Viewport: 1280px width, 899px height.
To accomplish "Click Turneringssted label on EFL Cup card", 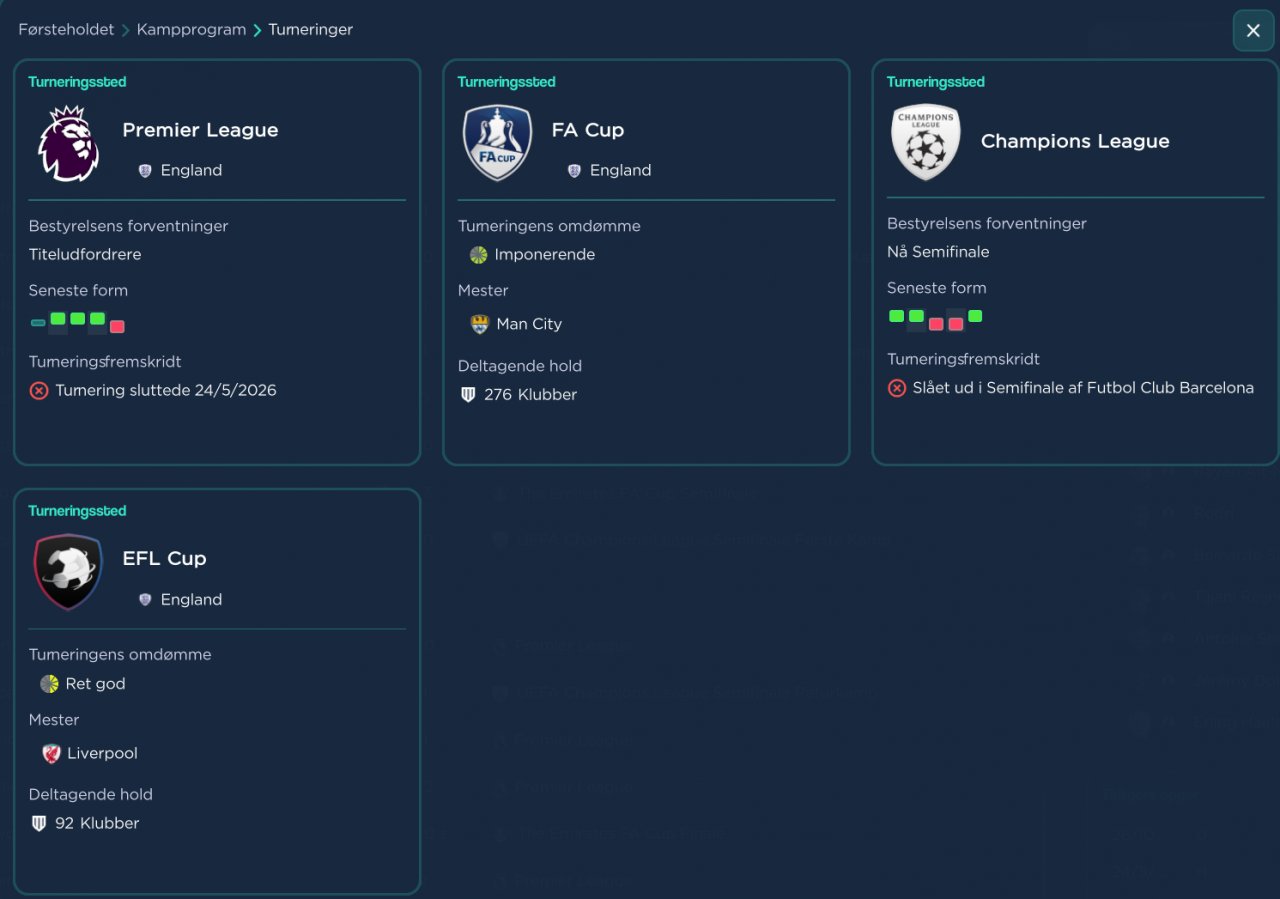I will (x=77, y=511).
